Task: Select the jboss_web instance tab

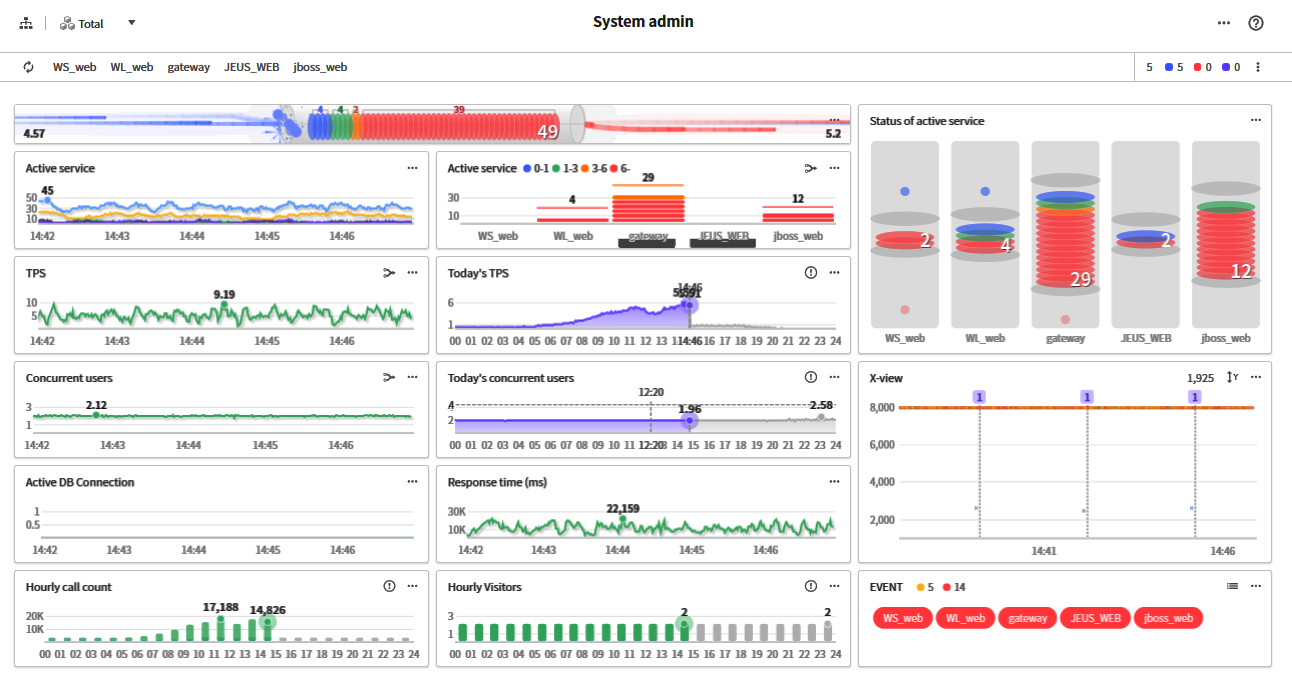Action: point(320,67)
